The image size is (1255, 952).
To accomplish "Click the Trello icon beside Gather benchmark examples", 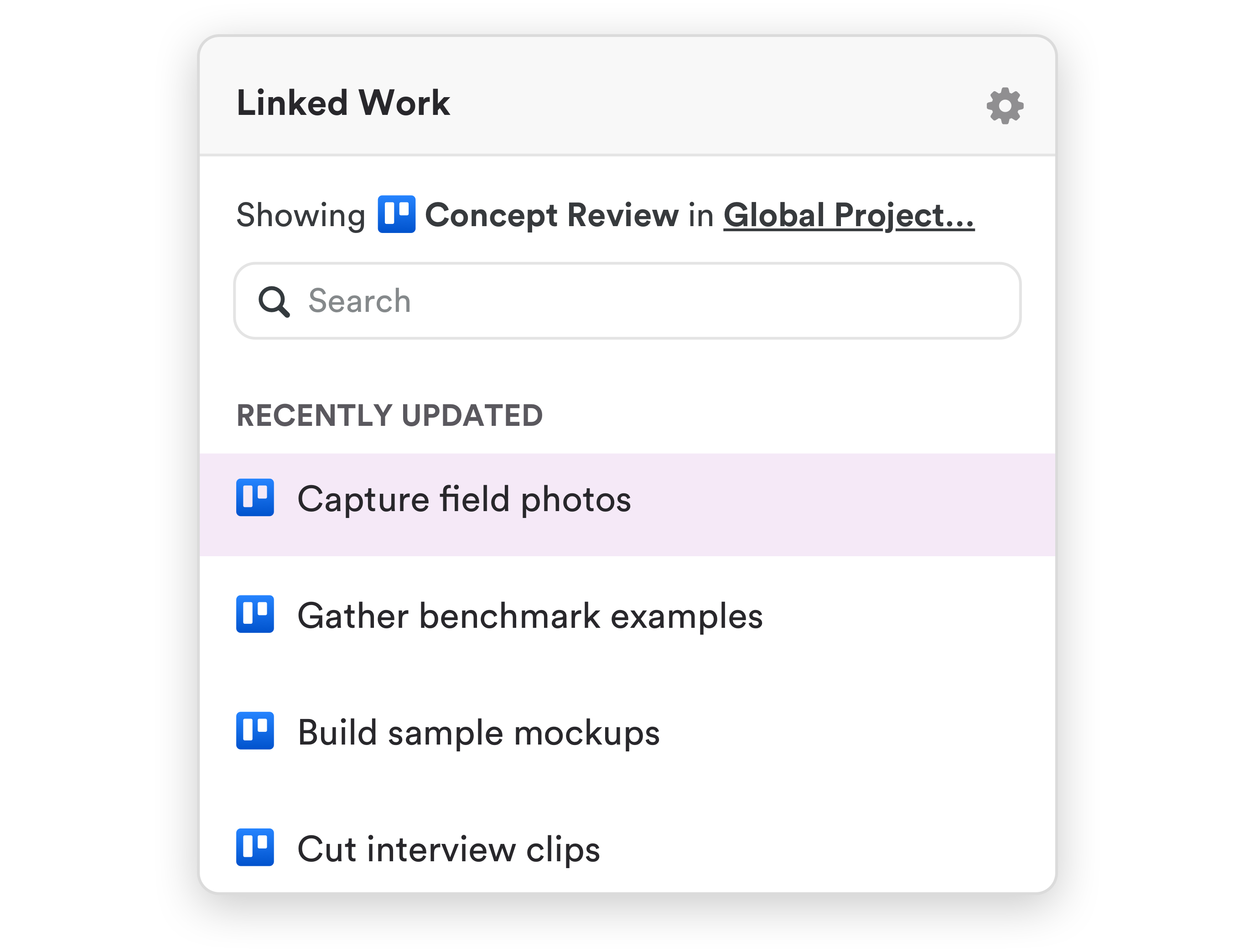I will [256, 616].
